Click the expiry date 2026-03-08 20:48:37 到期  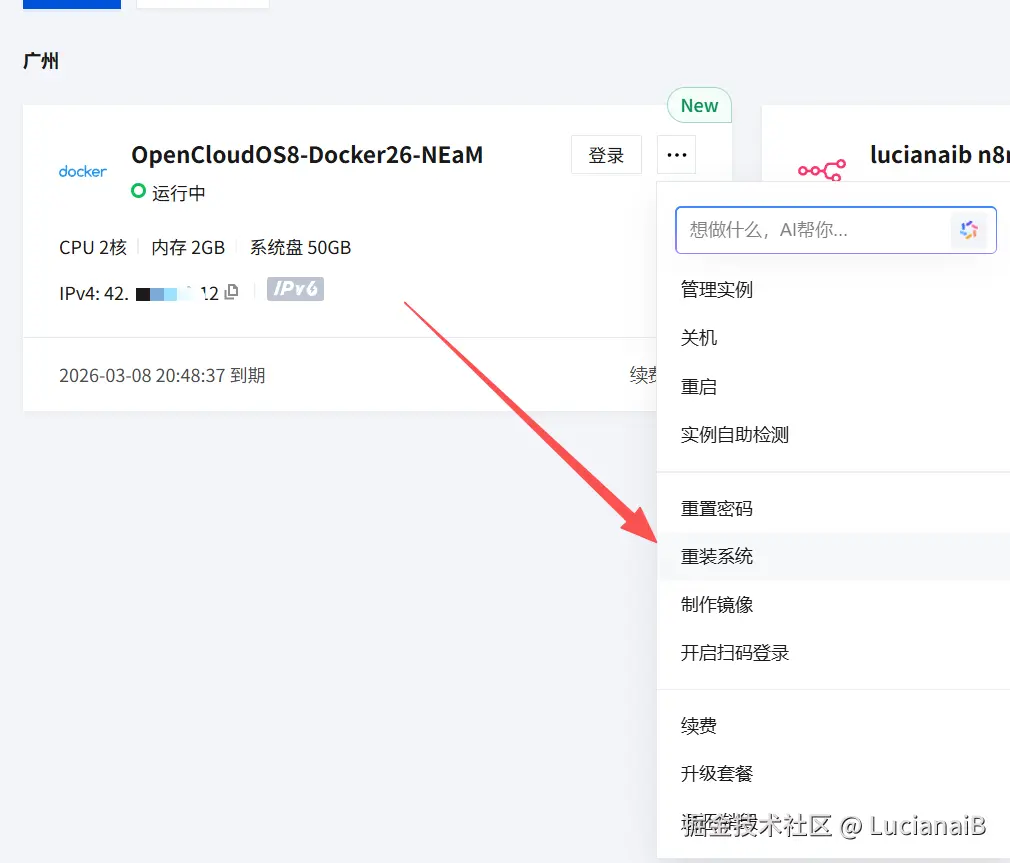tap(162, 375)
